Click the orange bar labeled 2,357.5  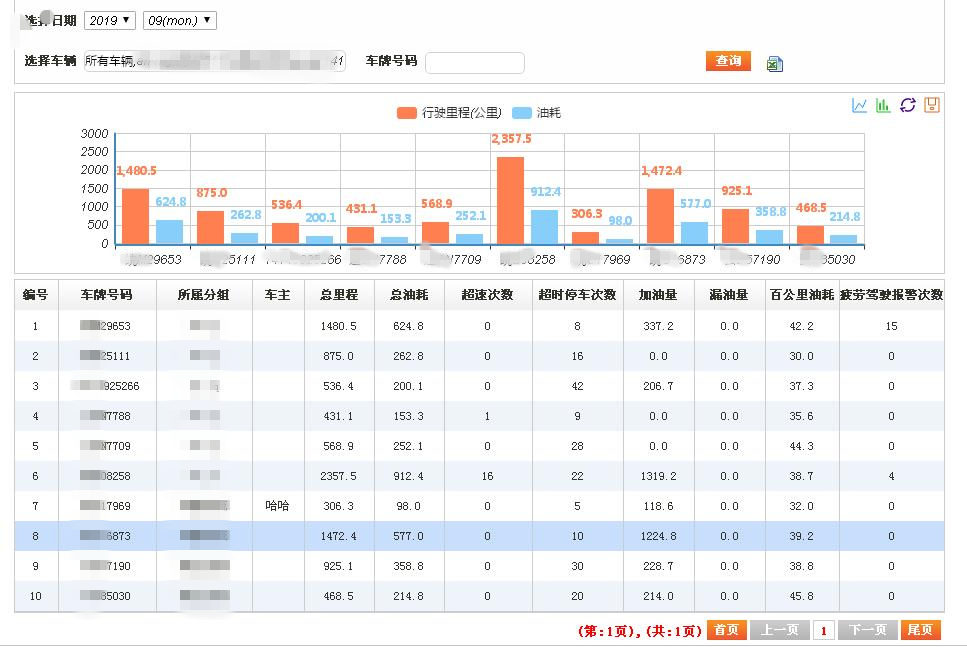(x=511, y=200)
